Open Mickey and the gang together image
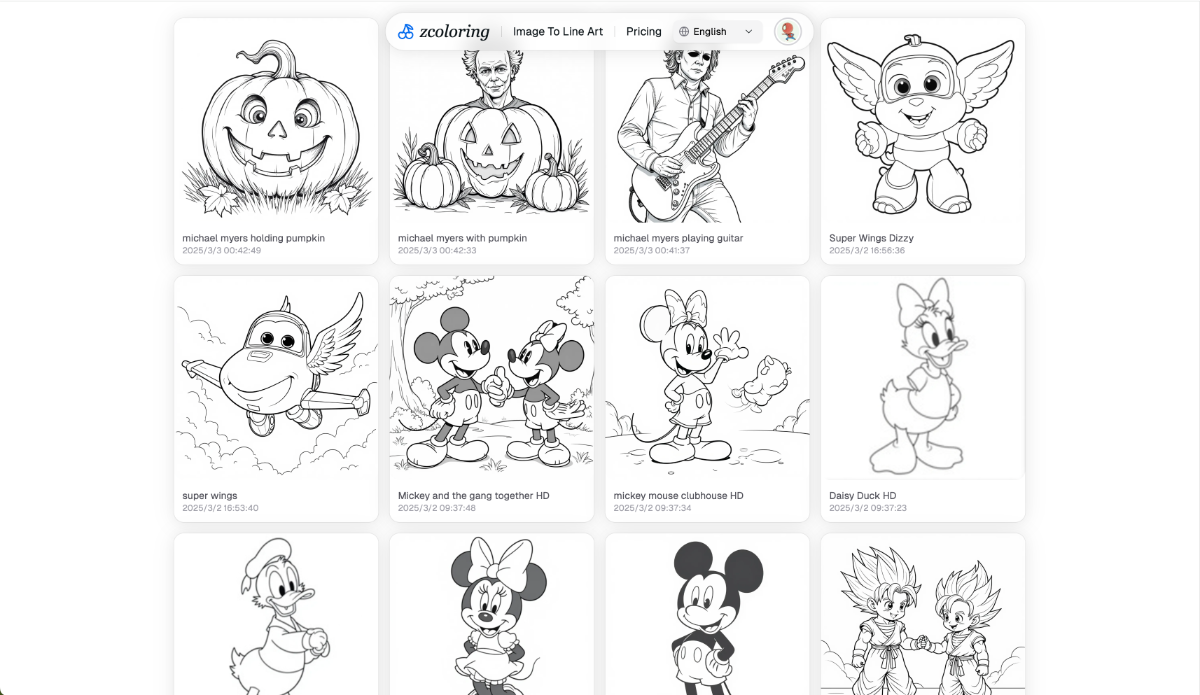 point(492,379)
